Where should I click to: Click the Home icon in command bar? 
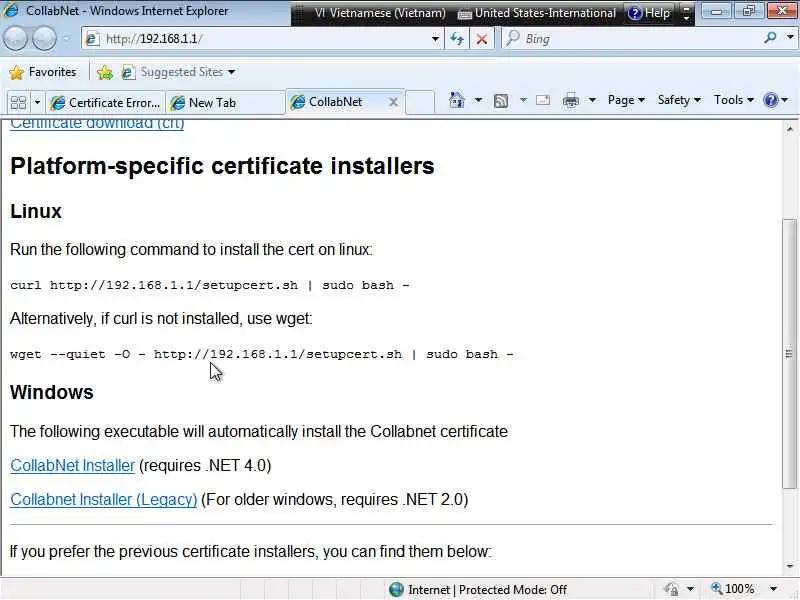[457, 100]
